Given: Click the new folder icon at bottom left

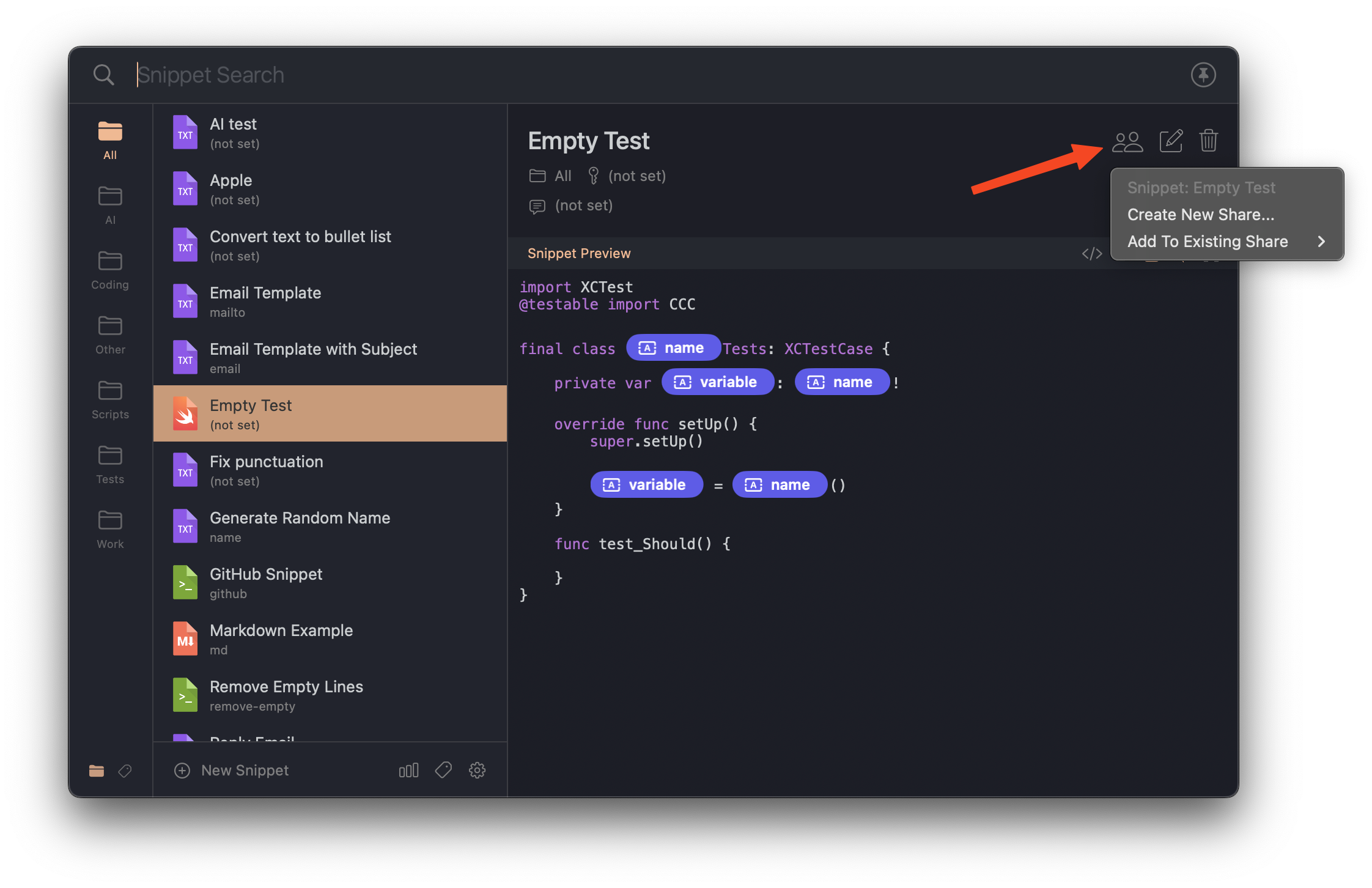Looking at the screenshot, I should click(96, 769).
